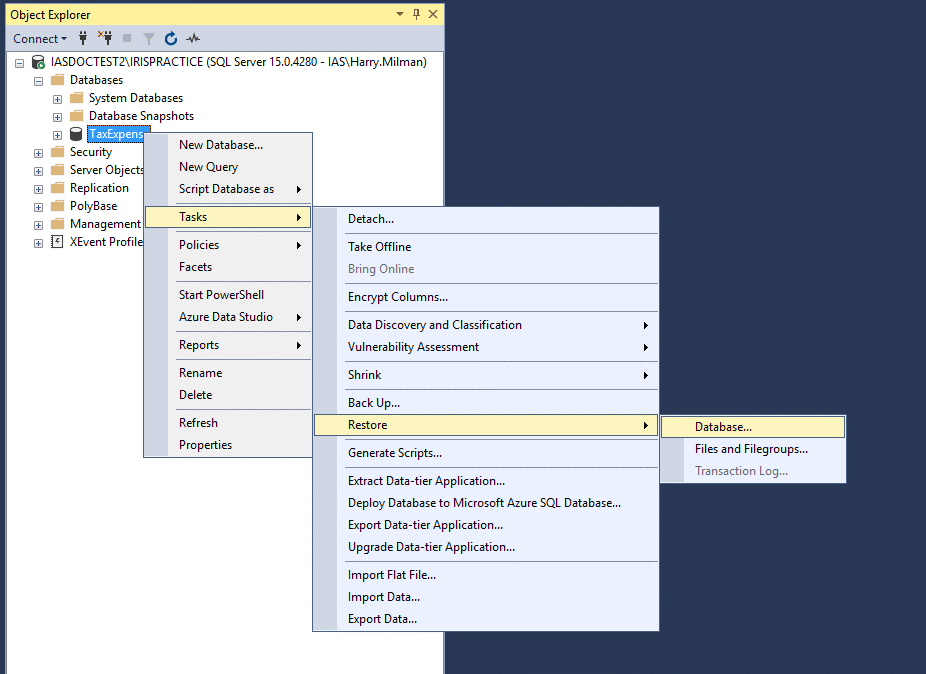The height and width of the screenshot is (674, 926).
Task: Choose Detach... in Tasks submenu
Action: click(486, 219)
